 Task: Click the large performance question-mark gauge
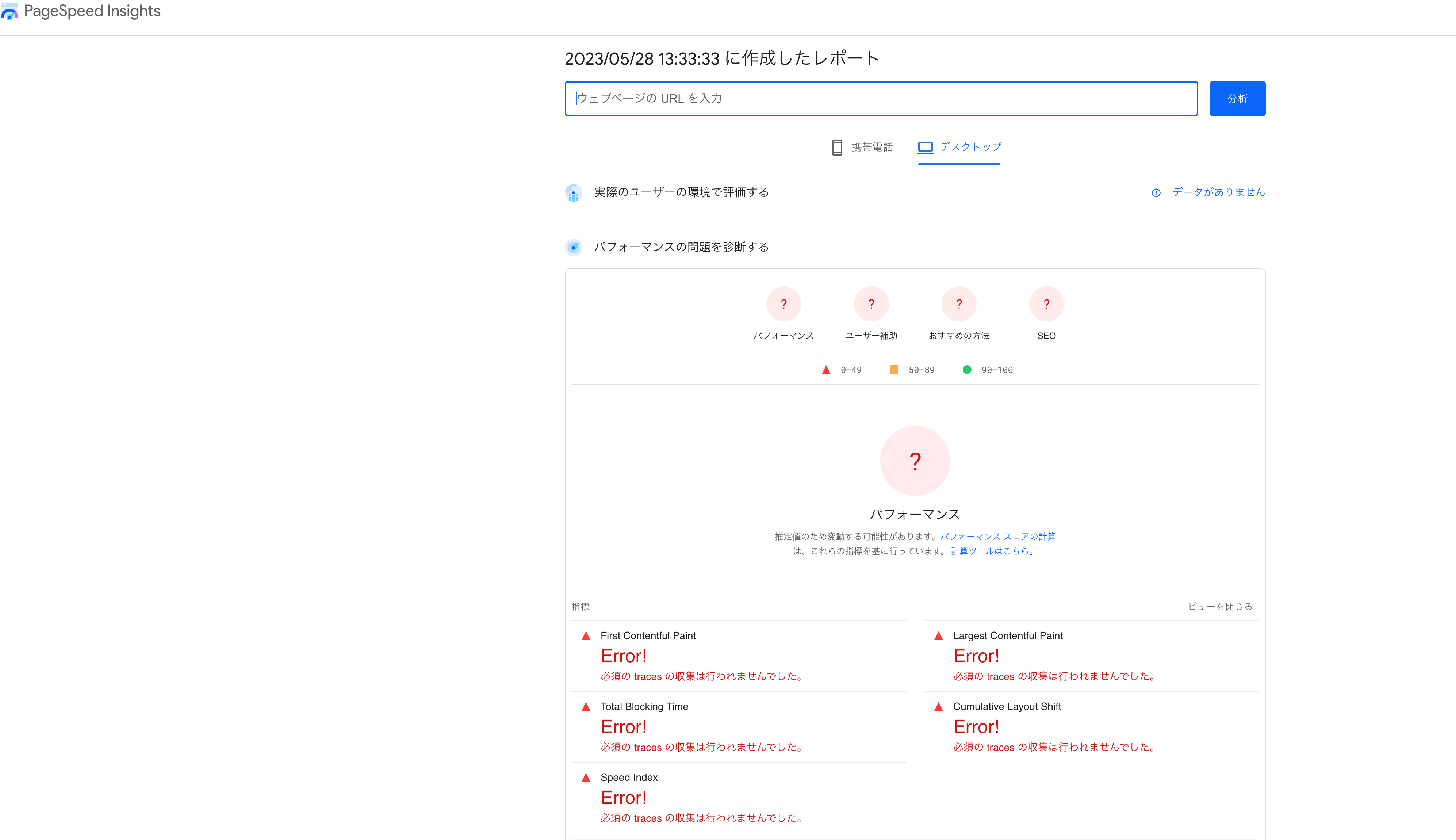(915, 461)
